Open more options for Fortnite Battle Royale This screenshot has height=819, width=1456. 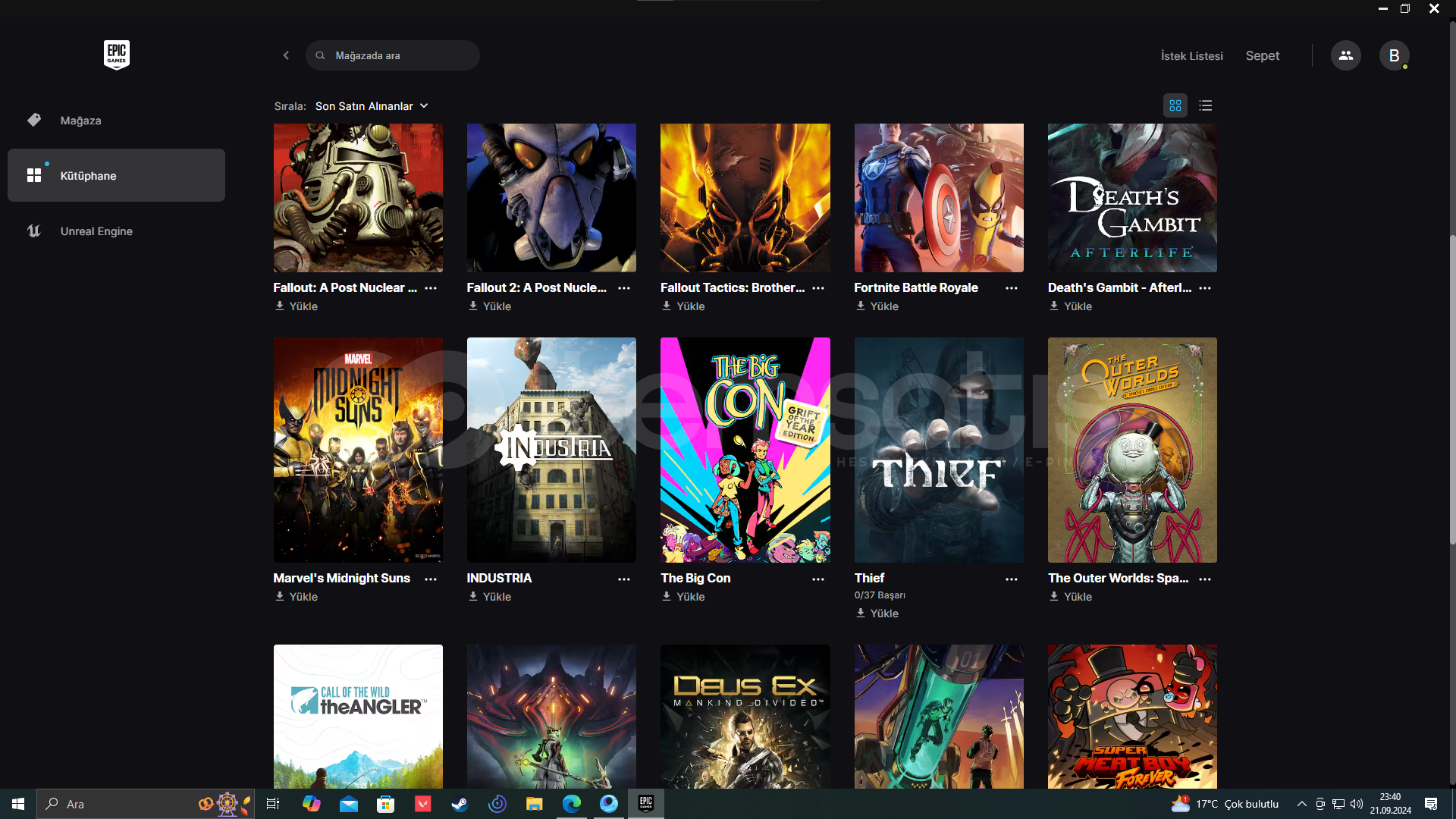(x=1012, y=288)
